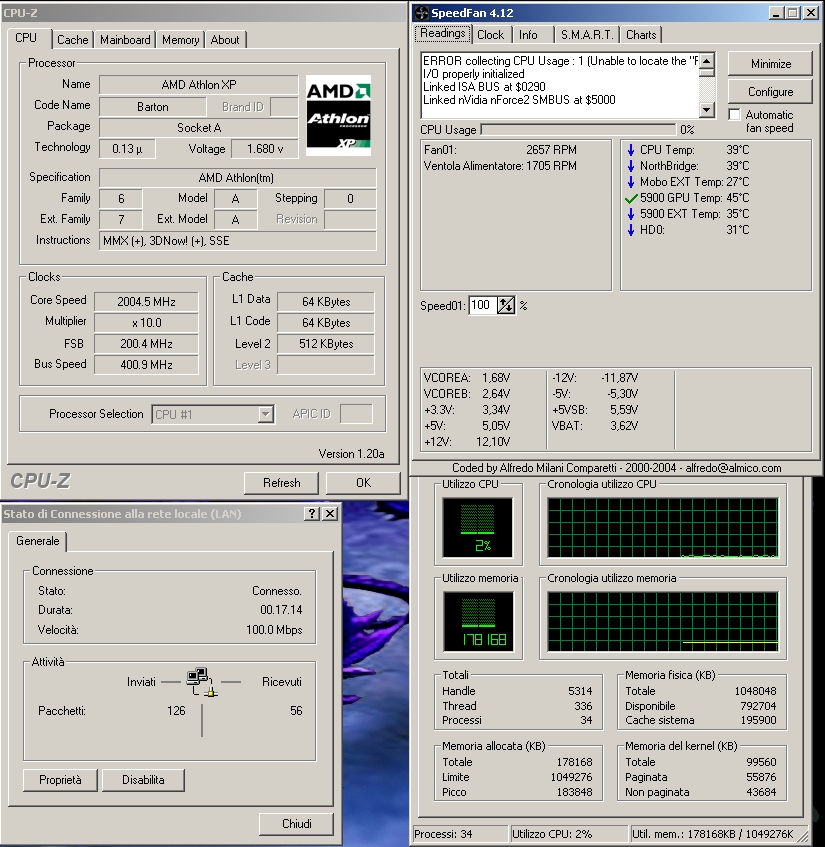Click the 5900 GPU Temp green checkmark
The image size is (825, 847).
tap(631, 198)
